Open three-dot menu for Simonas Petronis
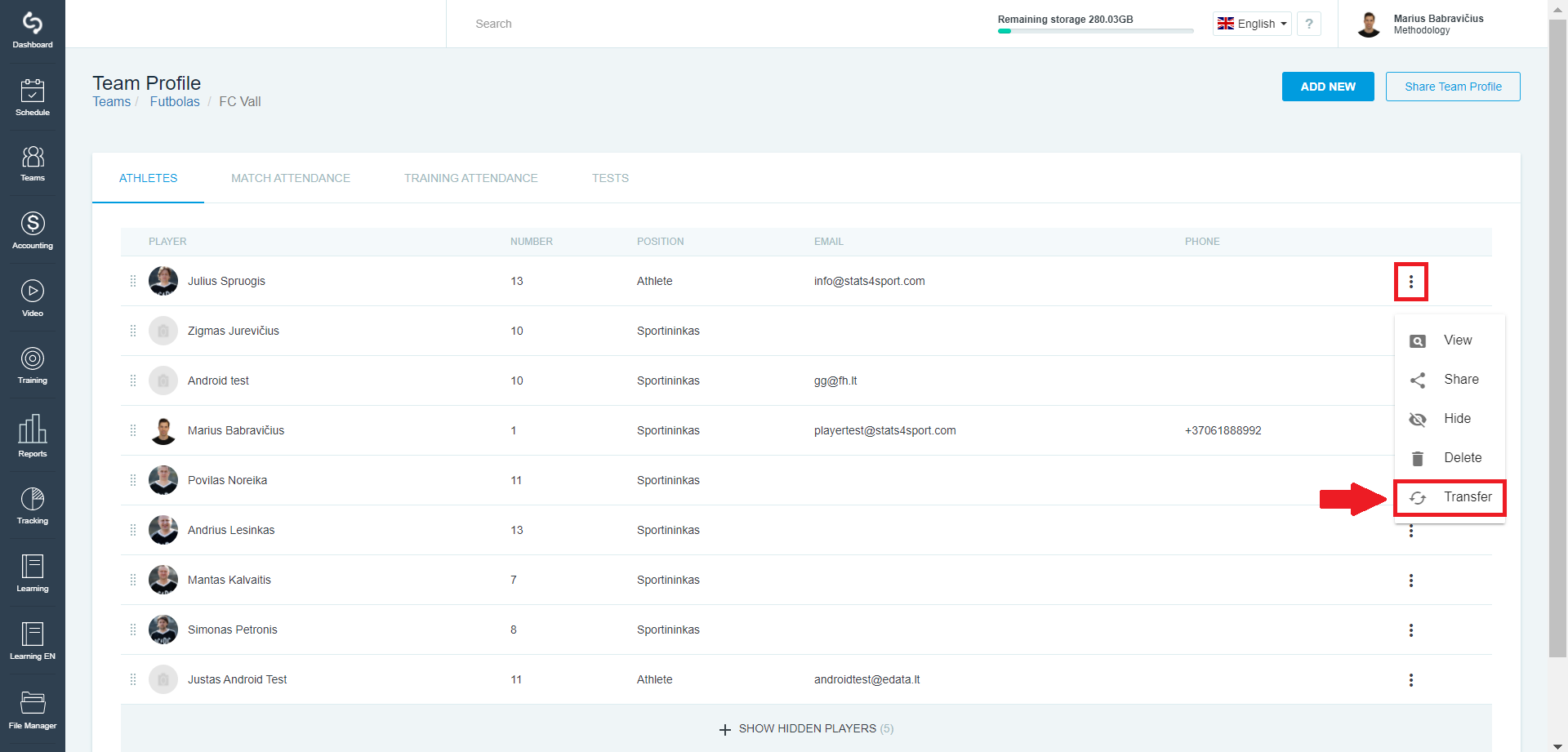The height and width of the screenshot is (752, 1568). [1410, 630]
